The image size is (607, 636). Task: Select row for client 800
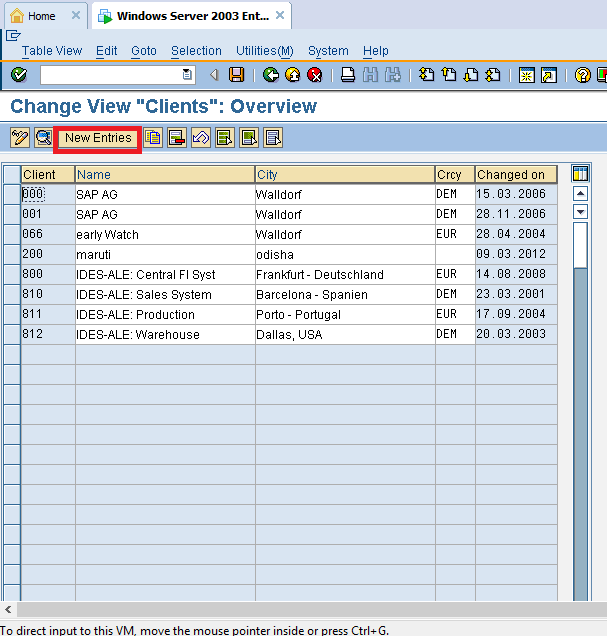pos(11,274)
